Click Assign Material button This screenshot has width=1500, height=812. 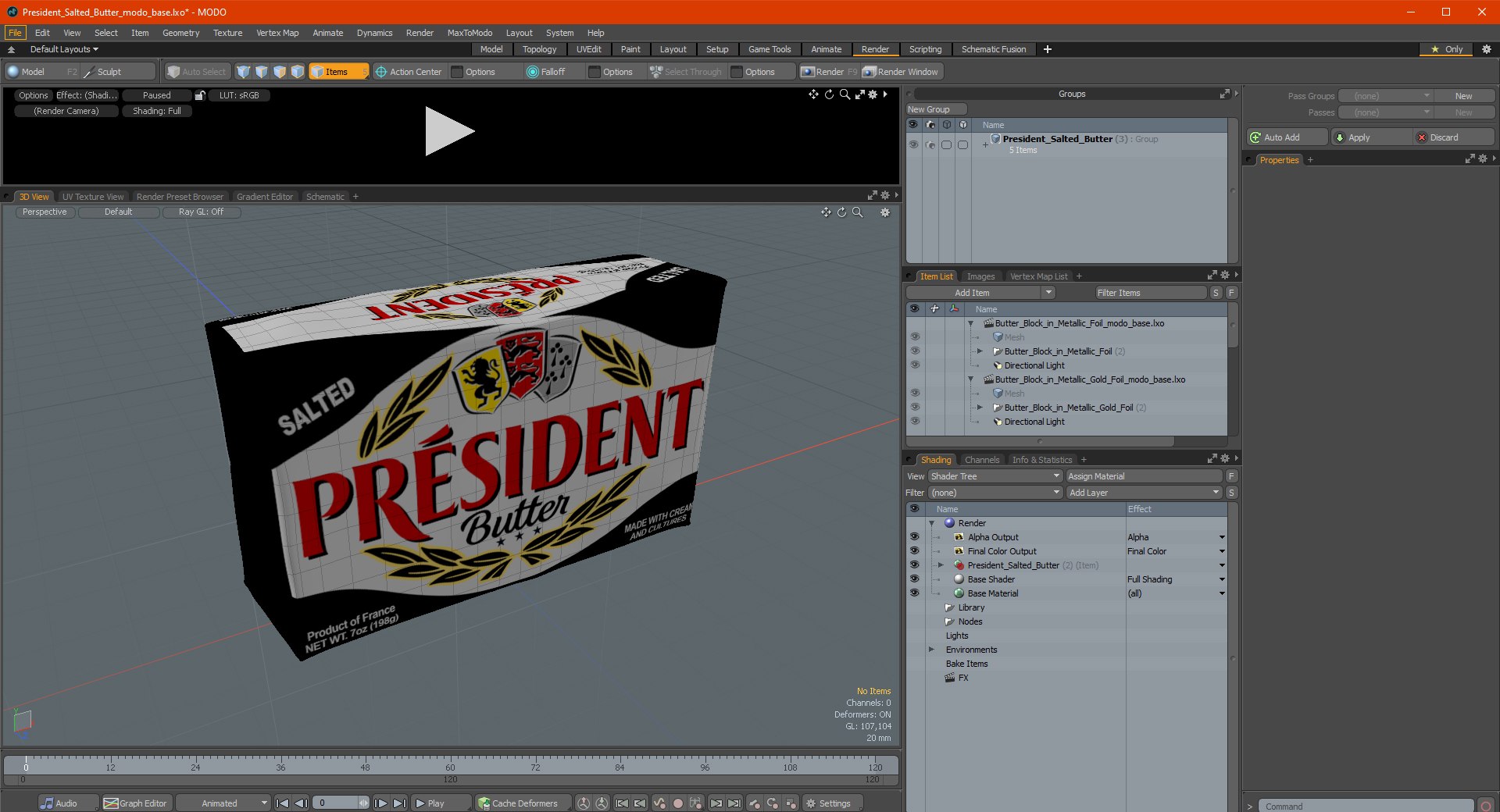[1144, 476]
